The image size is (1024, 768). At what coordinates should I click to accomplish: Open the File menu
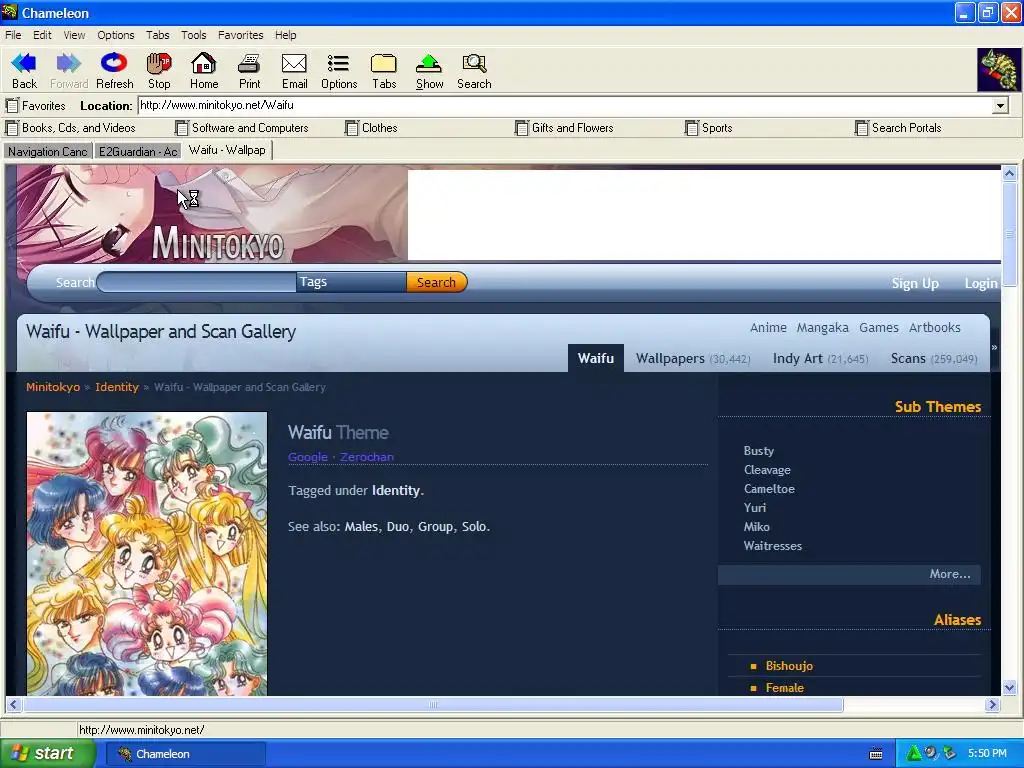[x=13, y=35]
